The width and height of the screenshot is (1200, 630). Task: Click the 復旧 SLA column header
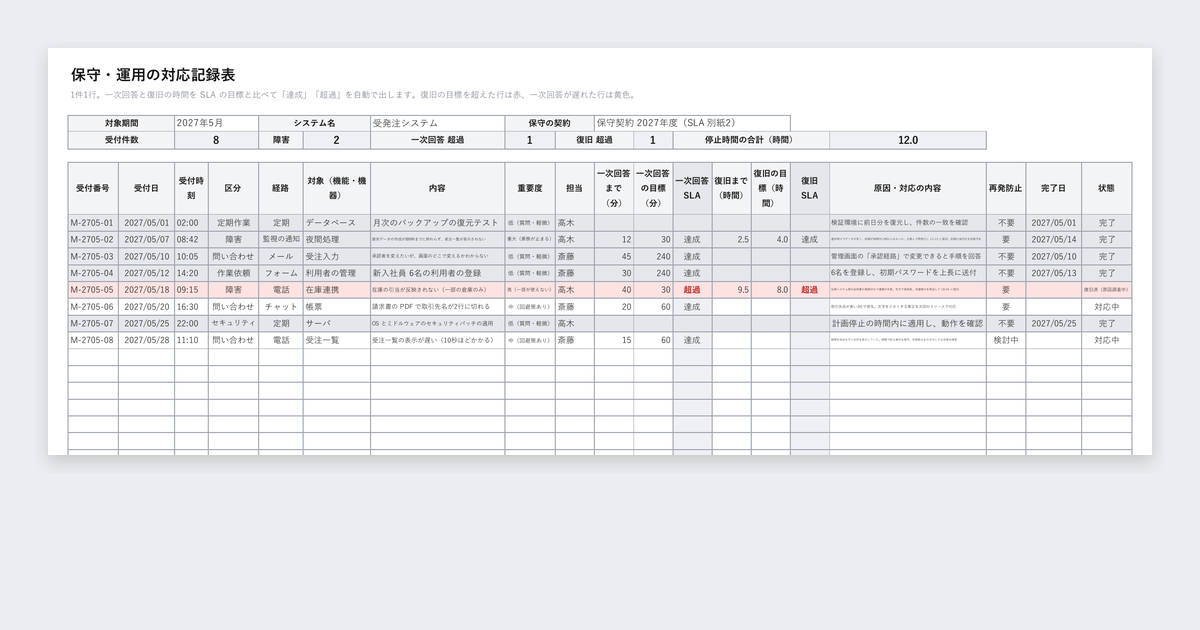(810, 188)
